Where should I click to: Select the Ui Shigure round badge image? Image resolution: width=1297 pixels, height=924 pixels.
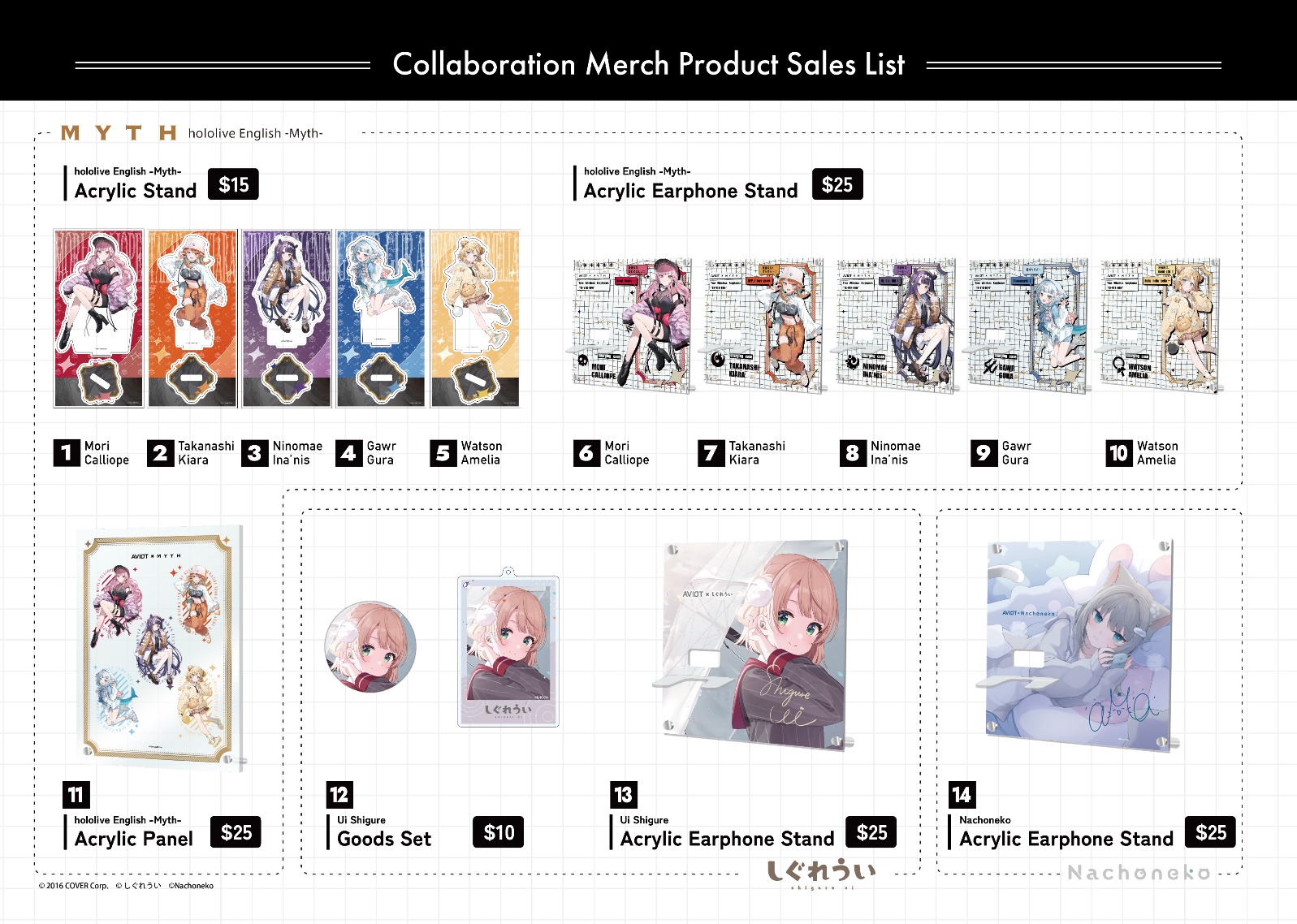click(x=370, y=647)
